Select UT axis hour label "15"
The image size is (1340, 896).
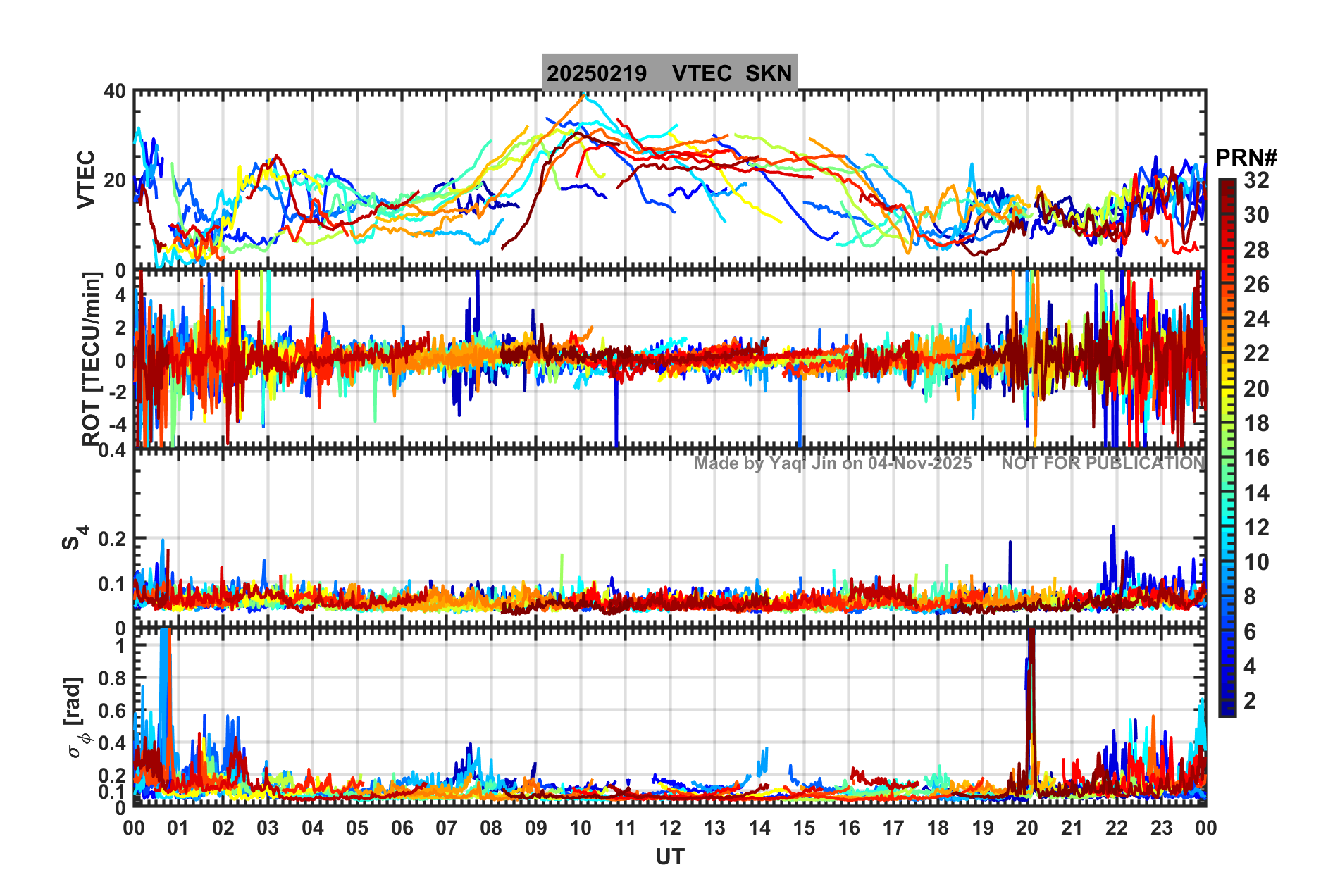coord(804,828)
